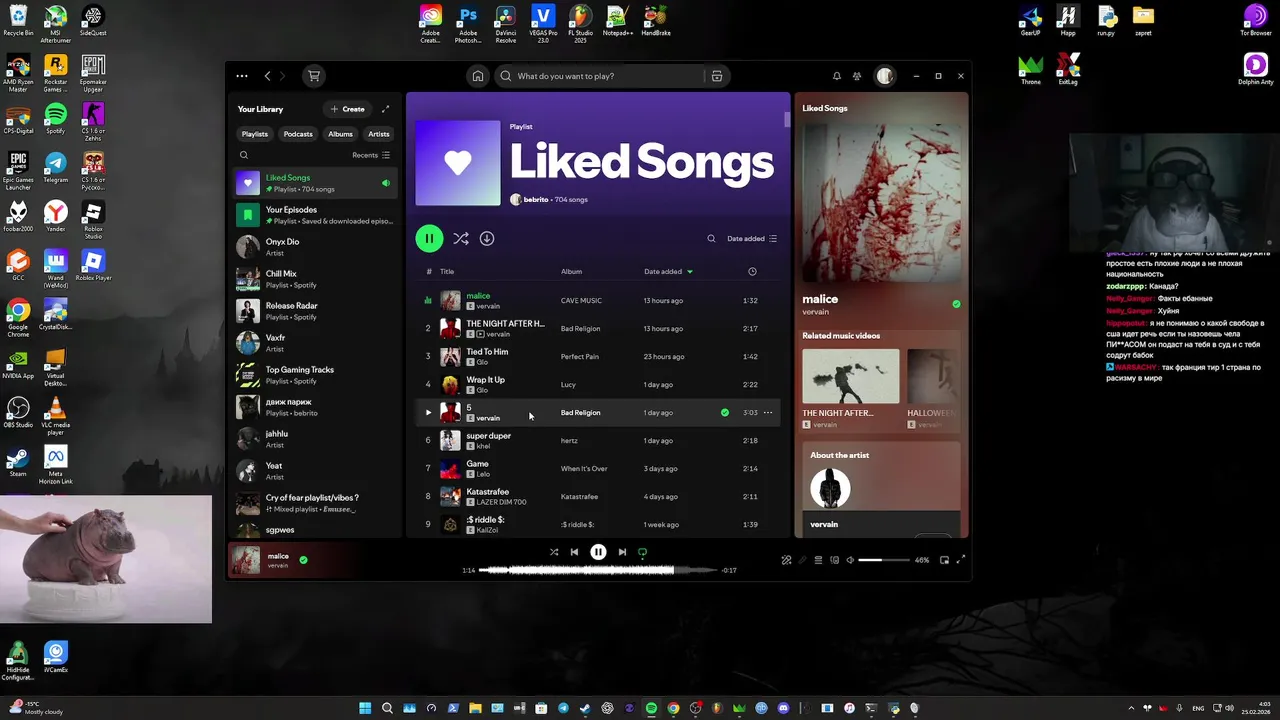1280x720 pixels.
Task: Open the bebrito profile link
Action: pyautogui.click(x=536, y=200)
